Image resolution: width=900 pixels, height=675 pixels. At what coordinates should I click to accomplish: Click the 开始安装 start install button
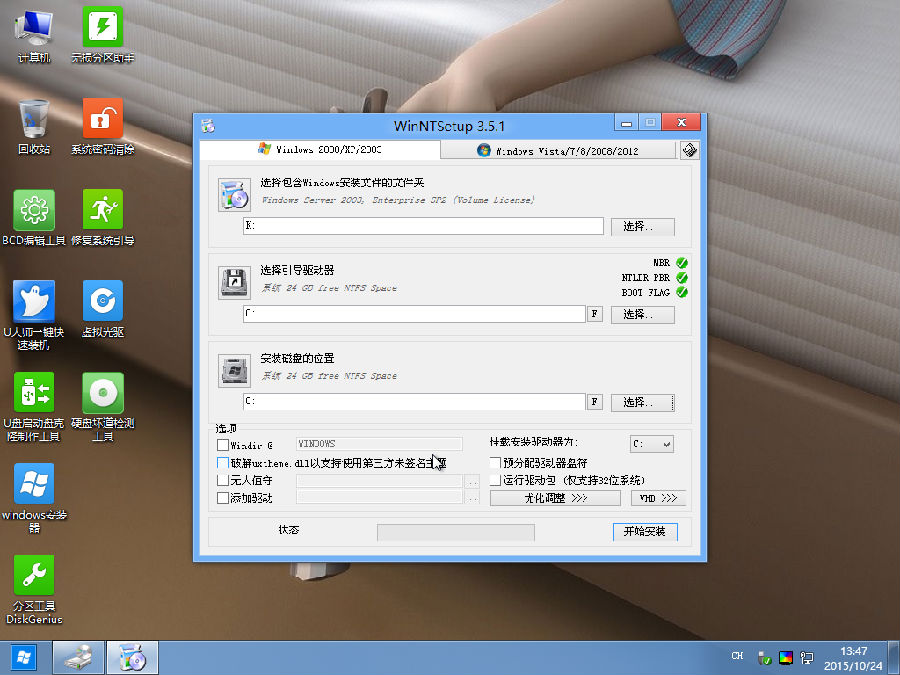(x=644, y=531)
